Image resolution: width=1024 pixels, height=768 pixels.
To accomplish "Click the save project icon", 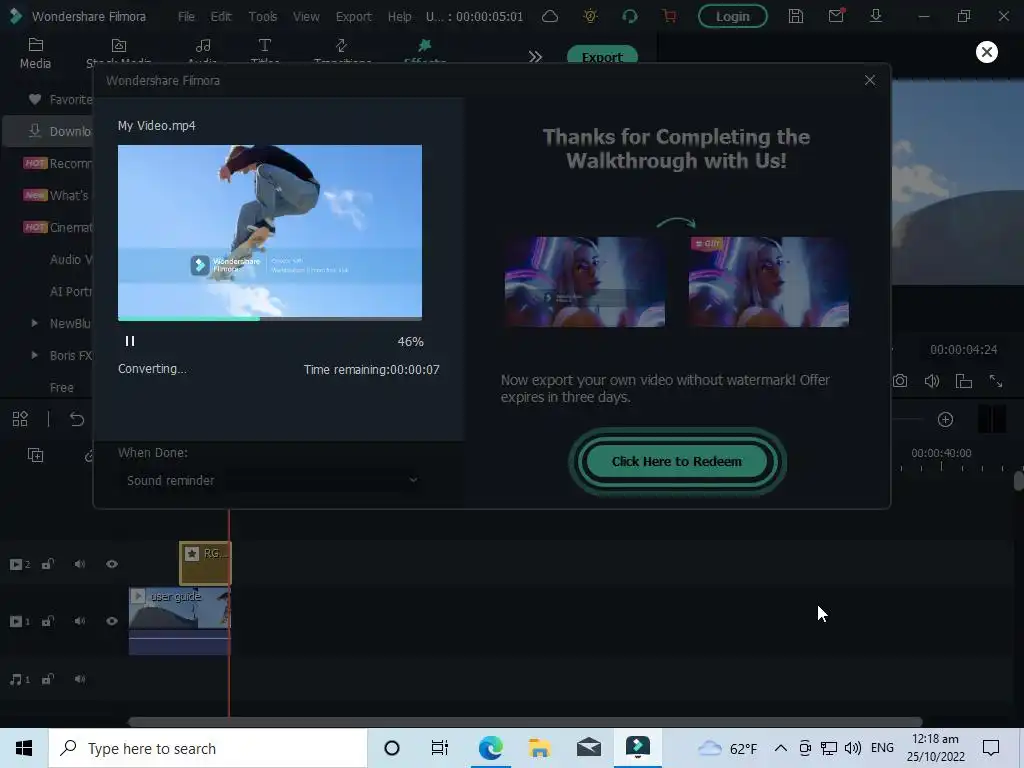I will pyautogui.click(x=795, y=16).
